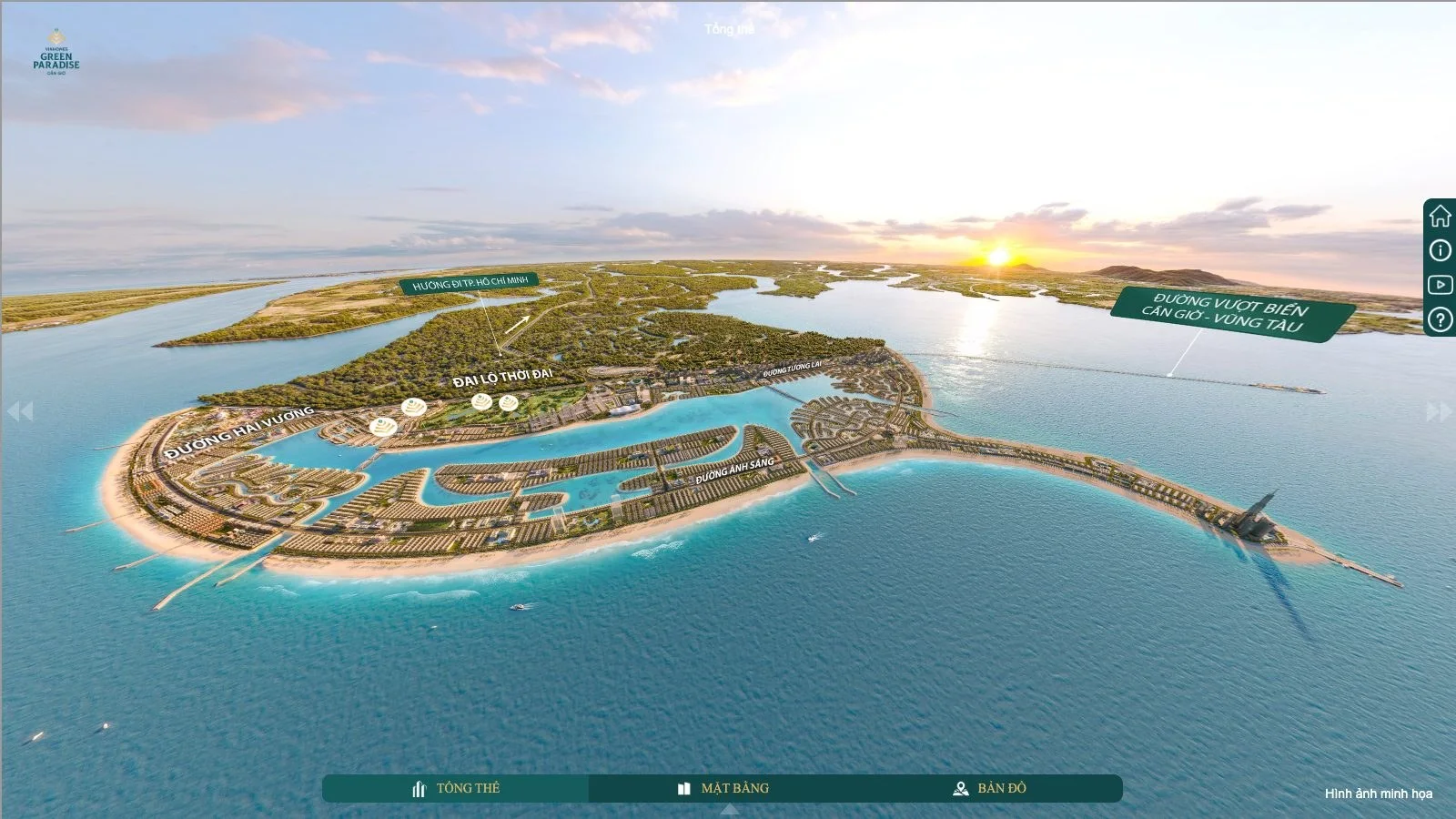Viewport: 1456px width, 819px height.
Task: Click the Đường Hải Vương road label
Action: pos(240,433)
